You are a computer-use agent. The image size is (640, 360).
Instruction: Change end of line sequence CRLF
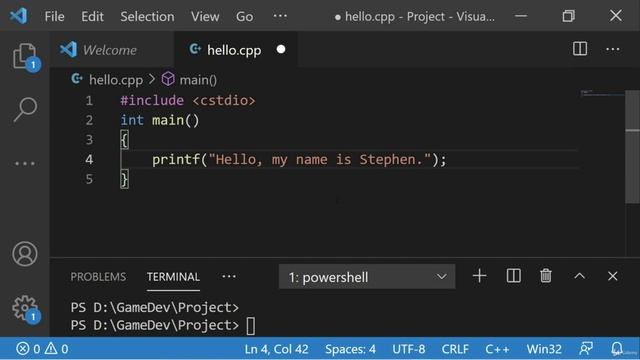click(455, 349)
